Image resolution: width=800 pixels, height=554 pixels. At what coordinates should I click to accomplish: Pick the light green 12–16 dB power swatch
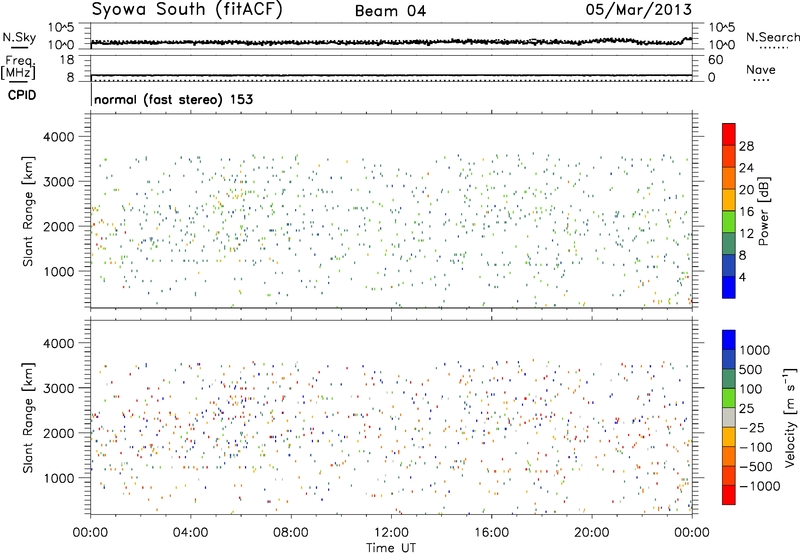click(x=729, y=222)
